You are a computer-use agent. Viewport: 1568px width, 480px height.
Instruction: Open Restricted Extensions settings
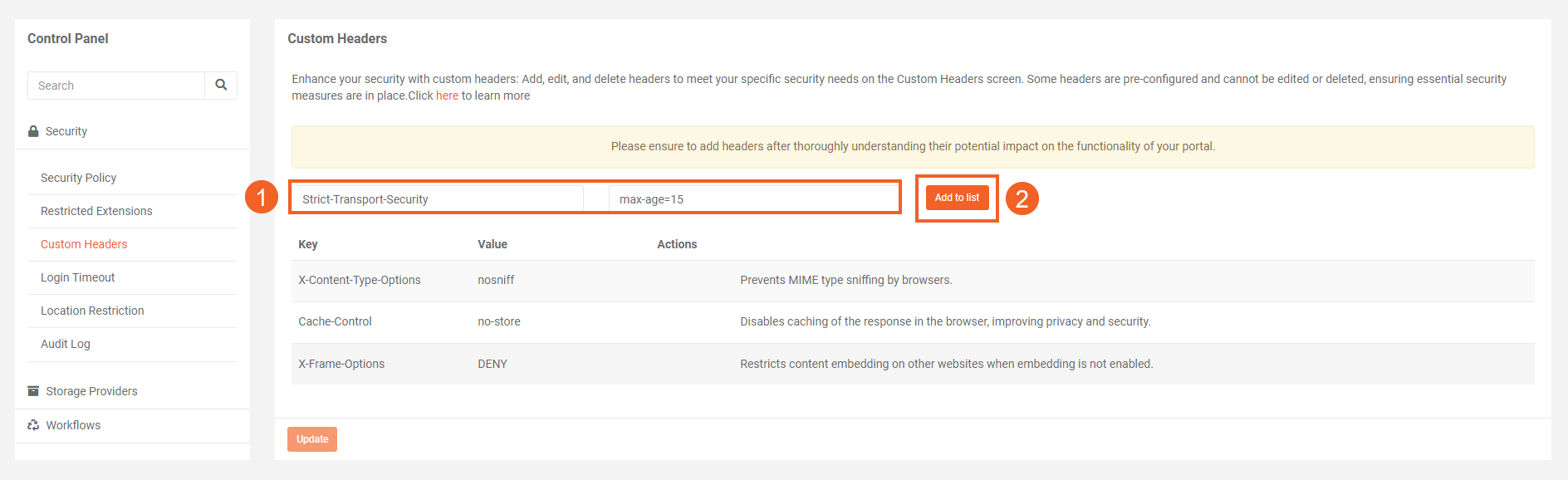pos(96,211)
